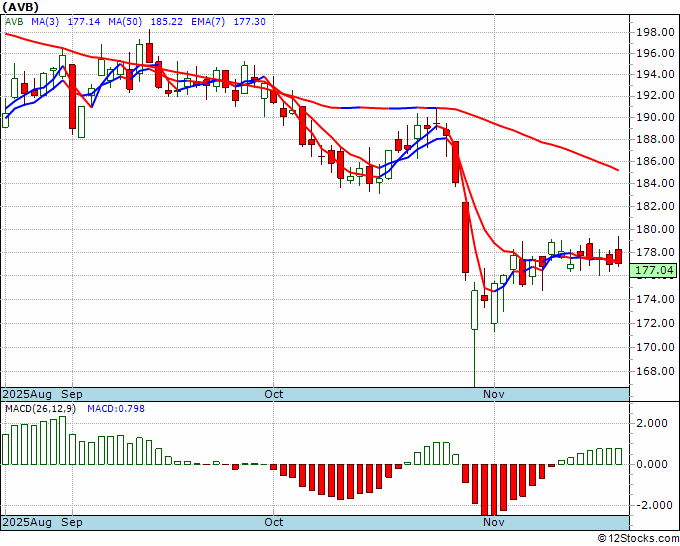Click the 188.00 price axis label
Viewport: 680px width, 546px height.
point(655,139)
